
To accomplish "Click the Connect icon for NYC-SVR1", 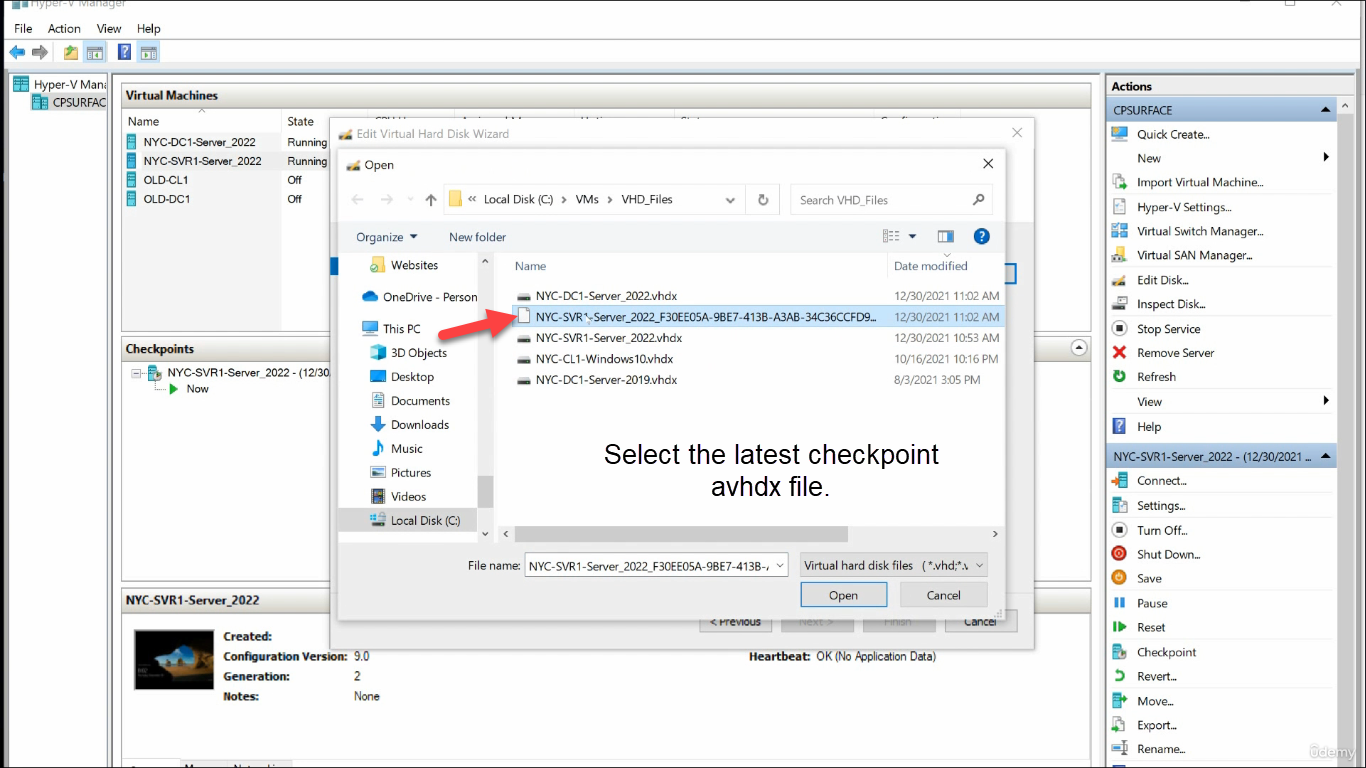I will coord(1119,481).
